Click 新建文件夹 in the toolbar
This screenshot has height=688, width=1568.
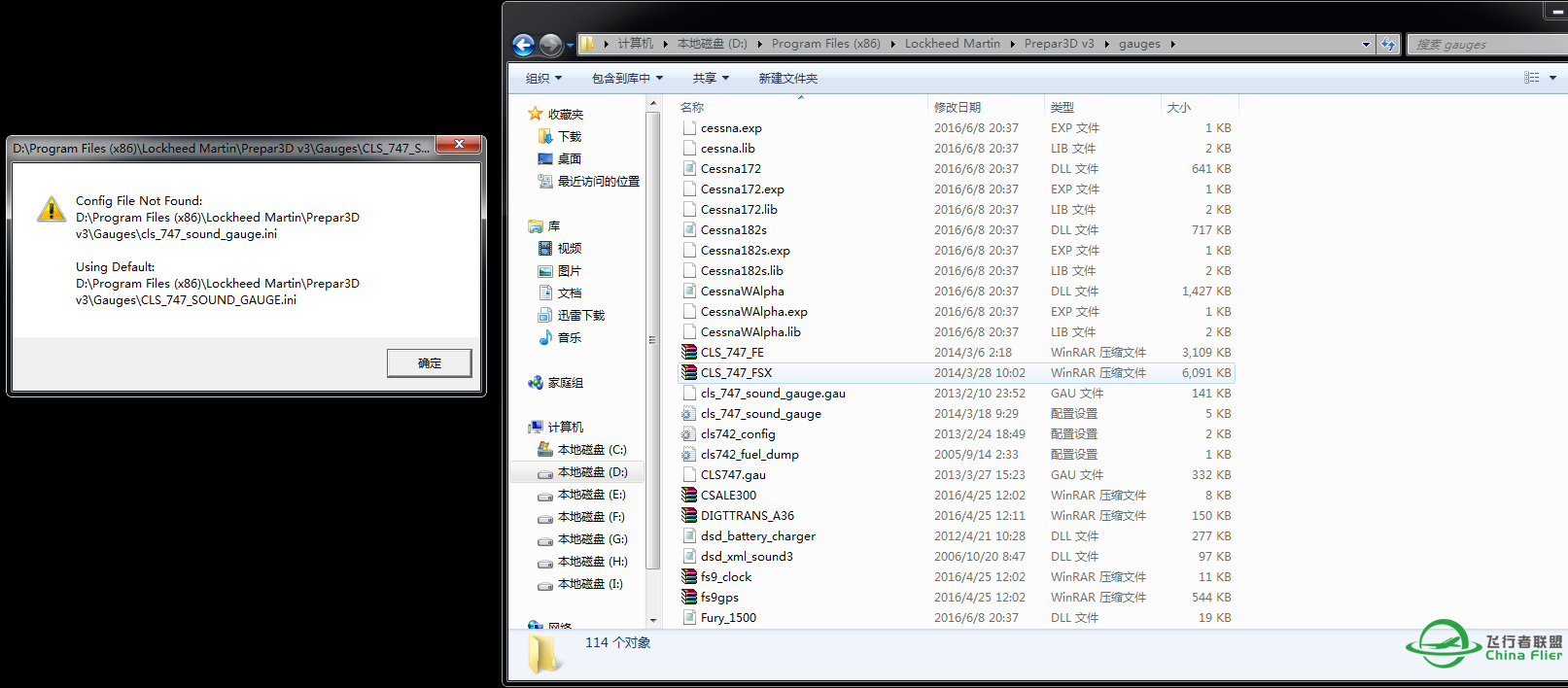pyautogui.click(x=787, y=79)
